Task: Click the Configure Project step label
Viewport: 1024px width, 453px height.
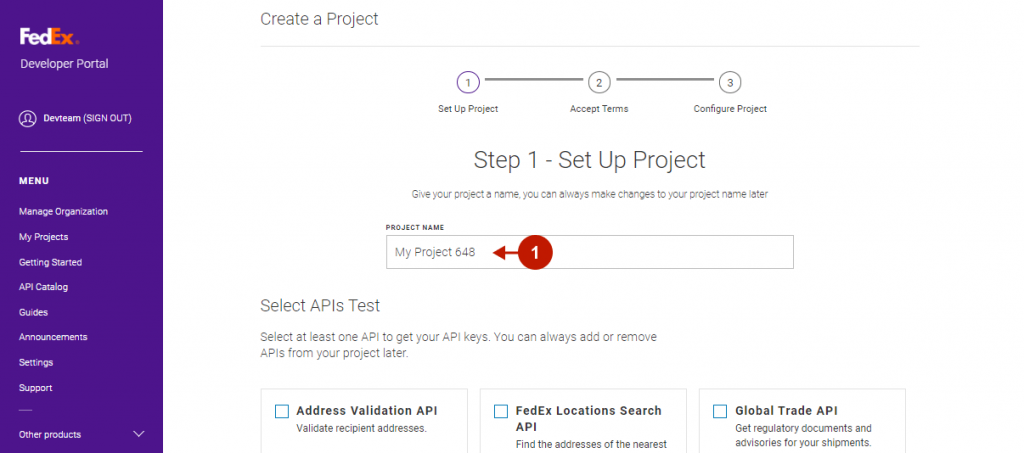Action: [x=730, y=109]
